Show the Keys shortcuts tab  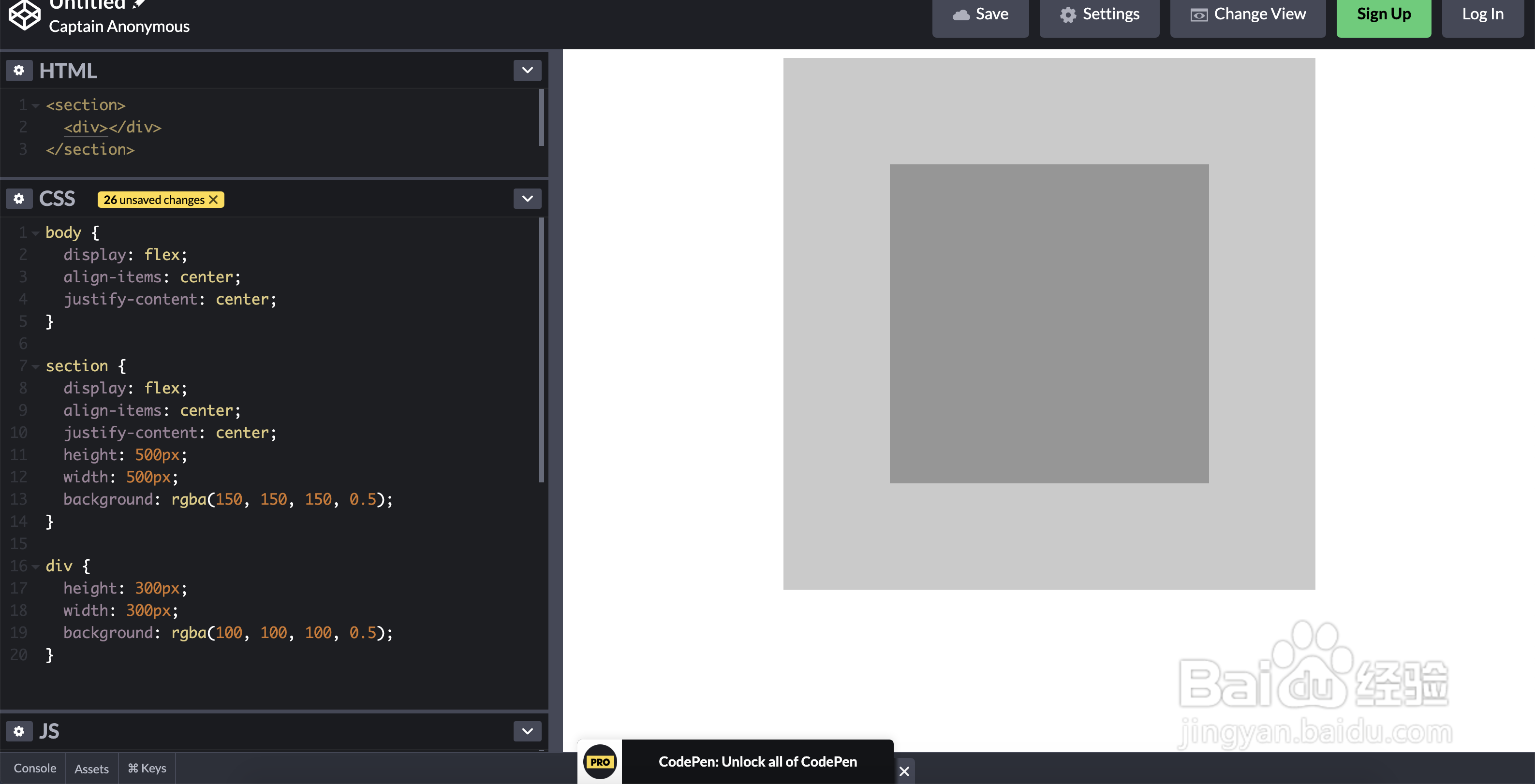point(147,768)
